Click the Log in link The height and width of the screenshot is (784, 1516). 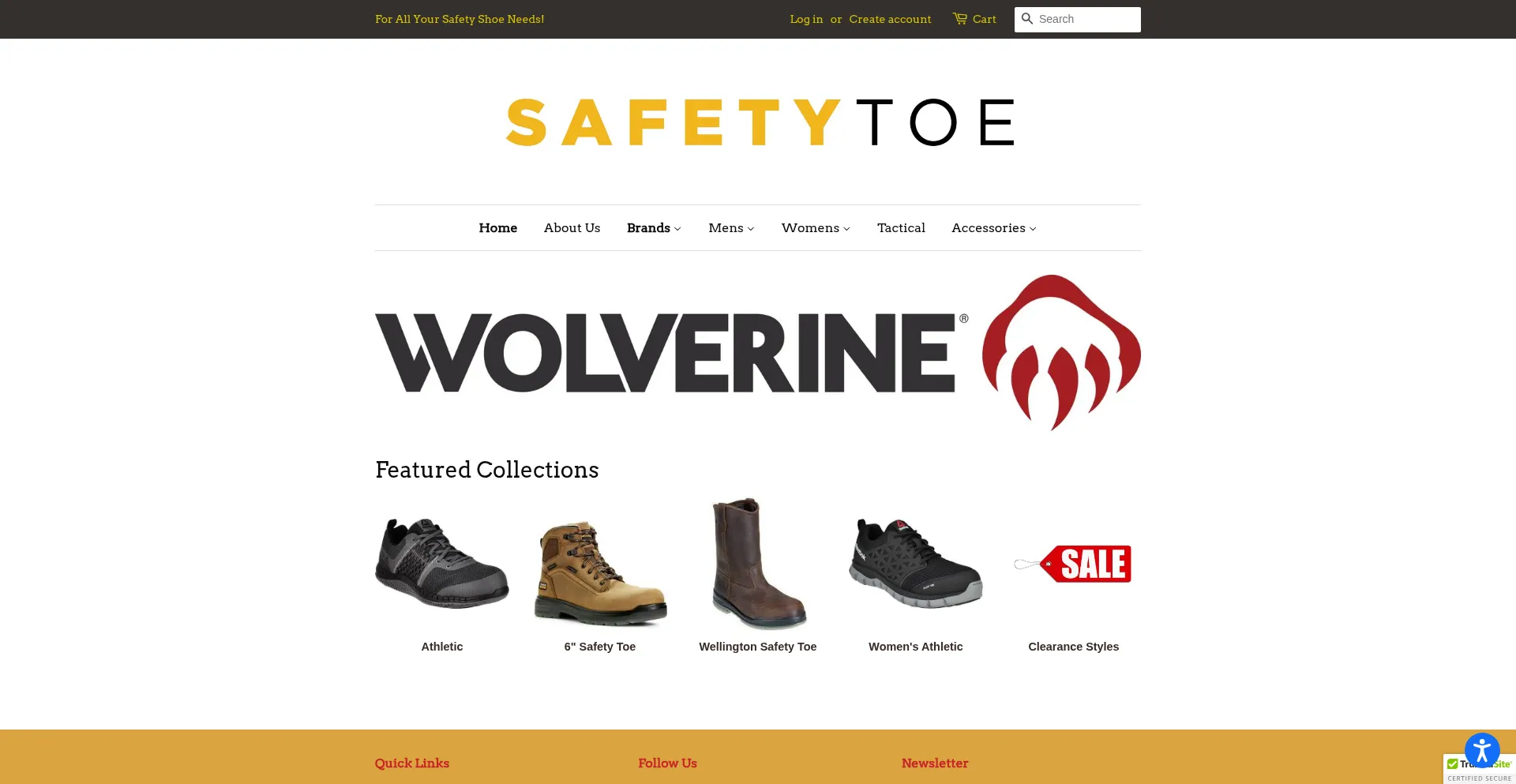pos(806,19)
